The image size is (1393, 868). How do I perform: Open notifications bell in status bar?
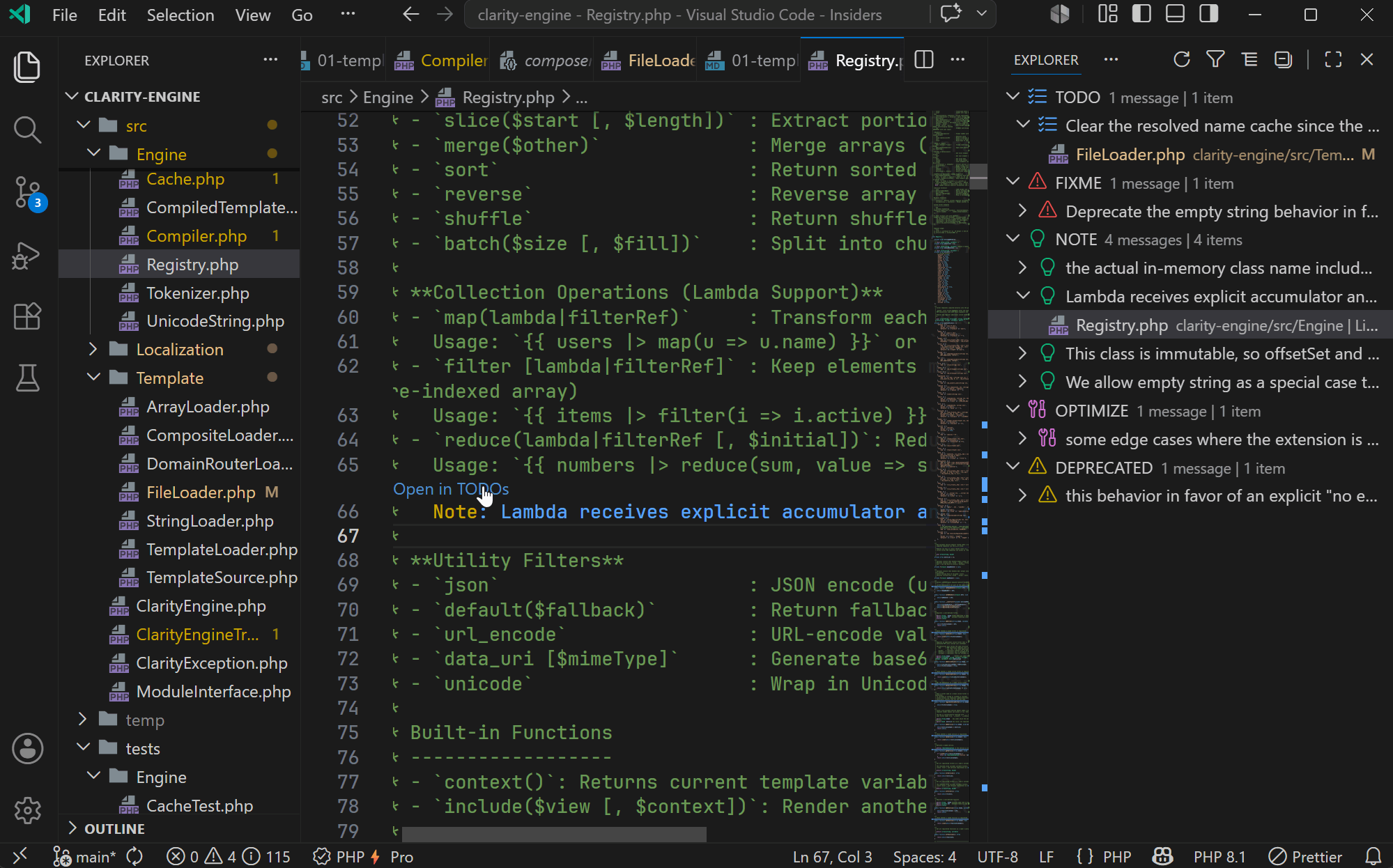pos(1373,856)
